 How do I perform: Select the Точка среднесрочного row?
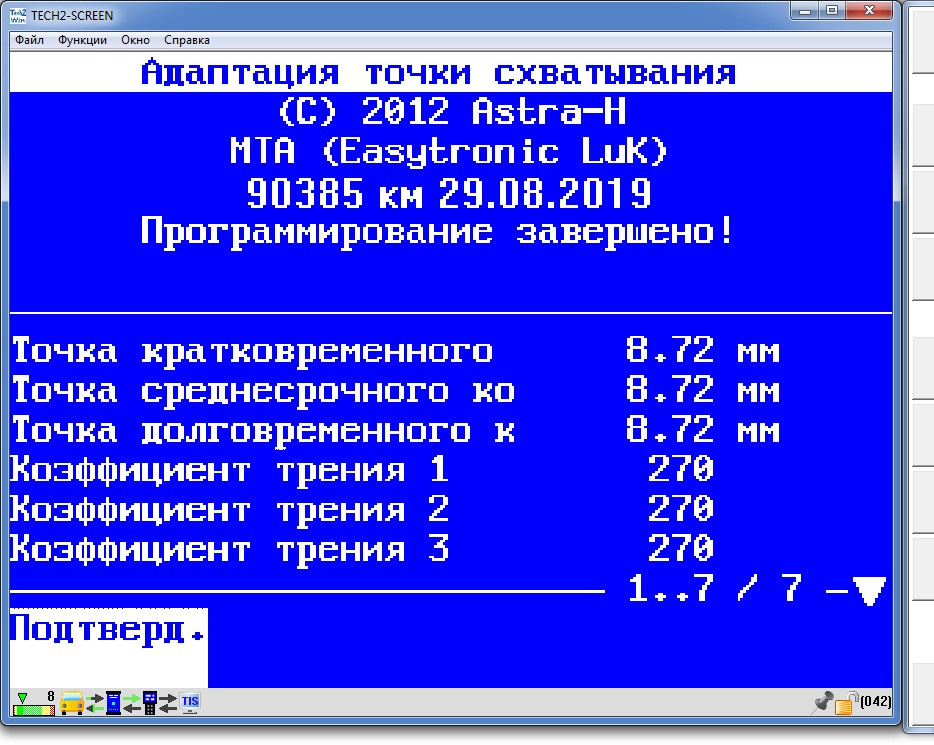(x=395, y=391)
